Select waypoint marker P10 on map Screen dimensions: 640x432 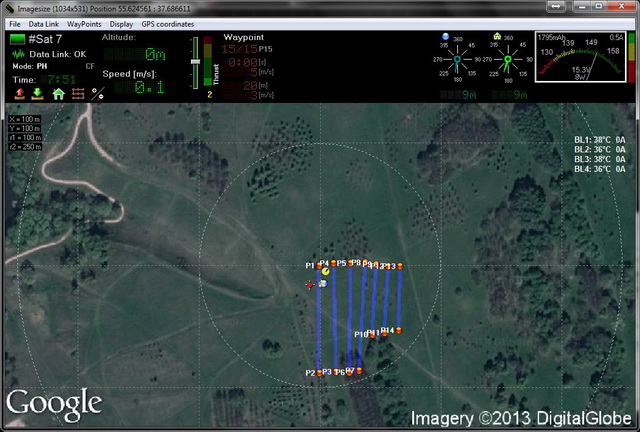pyautogui.click(x=372, y=335)
